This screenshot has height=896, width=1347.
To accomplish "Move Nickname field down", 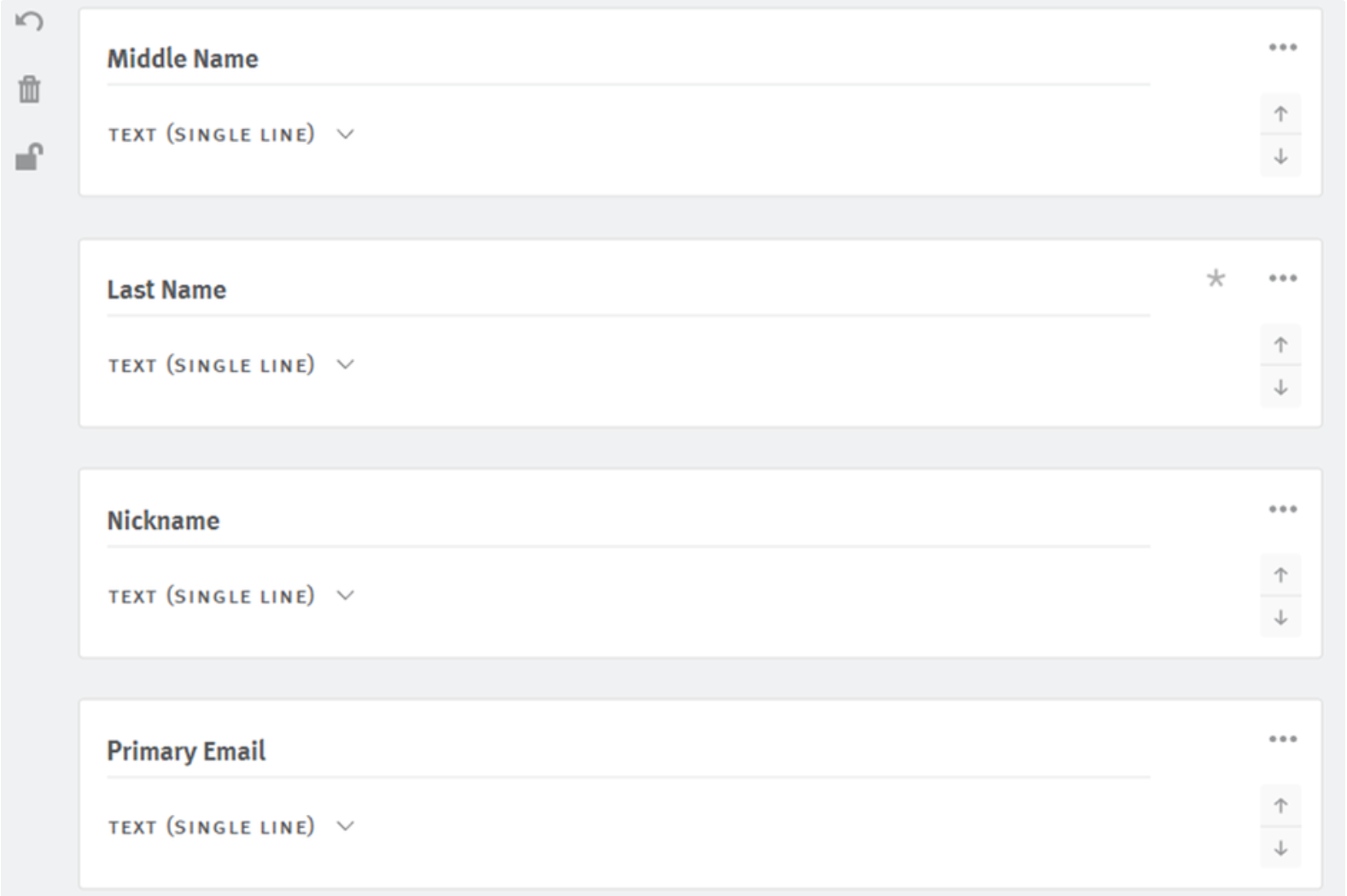I will [x=1280, y=618].
